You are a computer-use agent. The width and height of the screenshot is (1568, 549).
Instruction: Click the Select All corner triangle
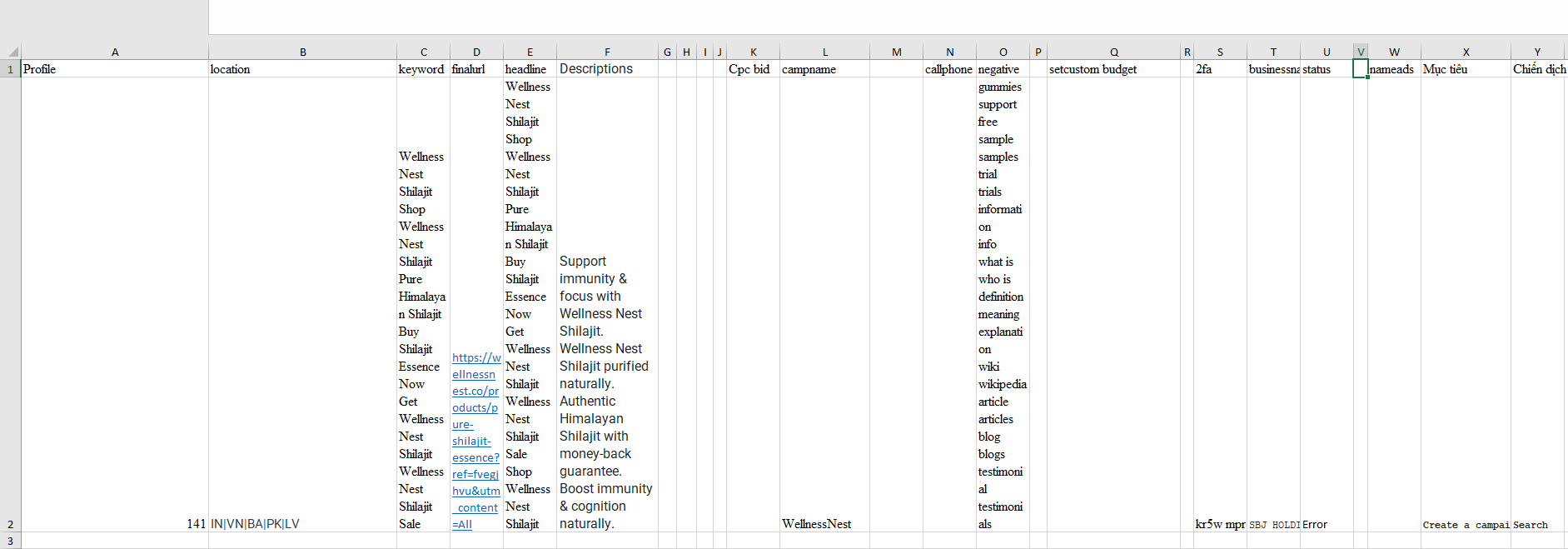[x=12, y=52]
